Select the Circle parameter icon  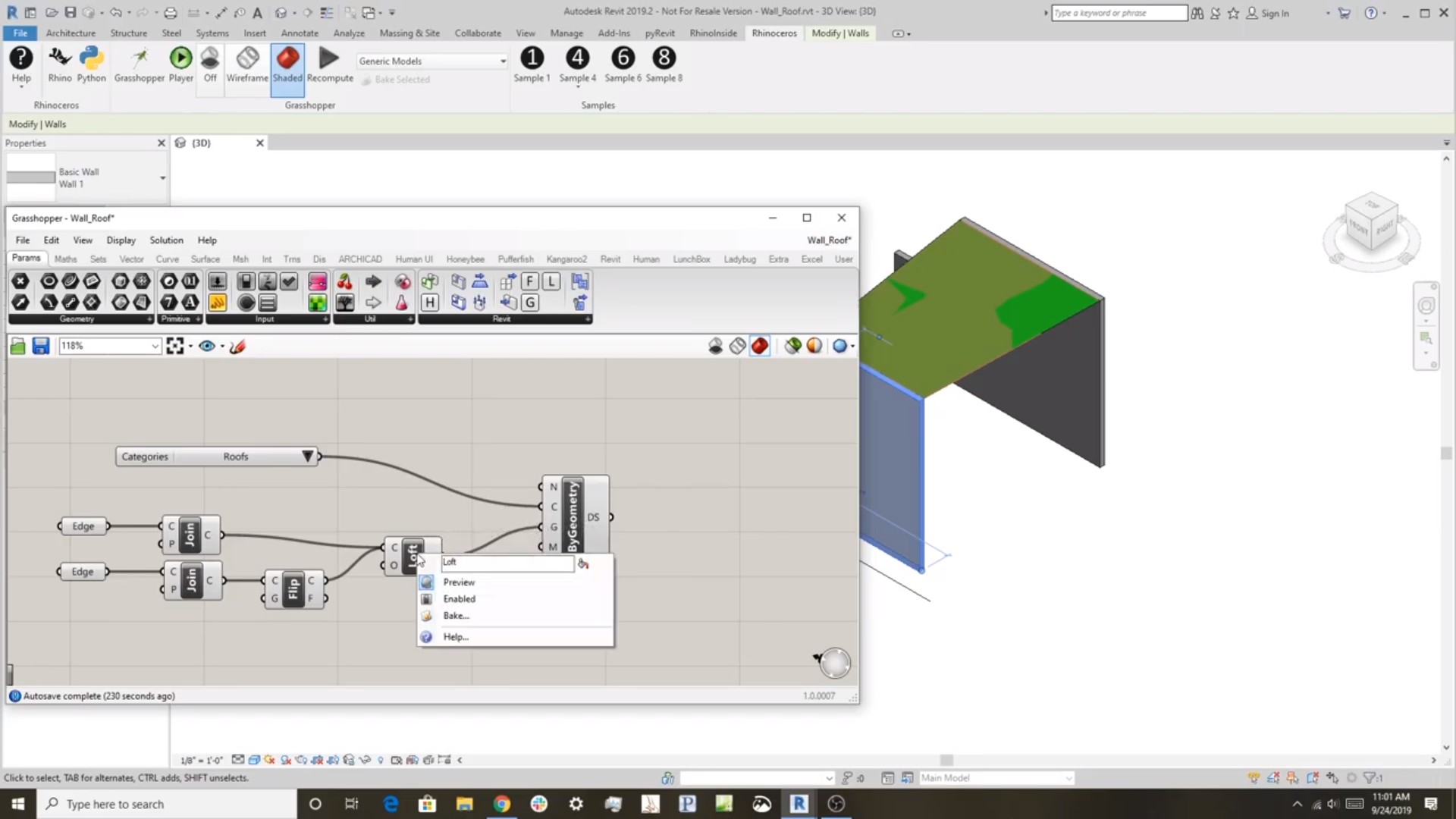coord(49,281)
